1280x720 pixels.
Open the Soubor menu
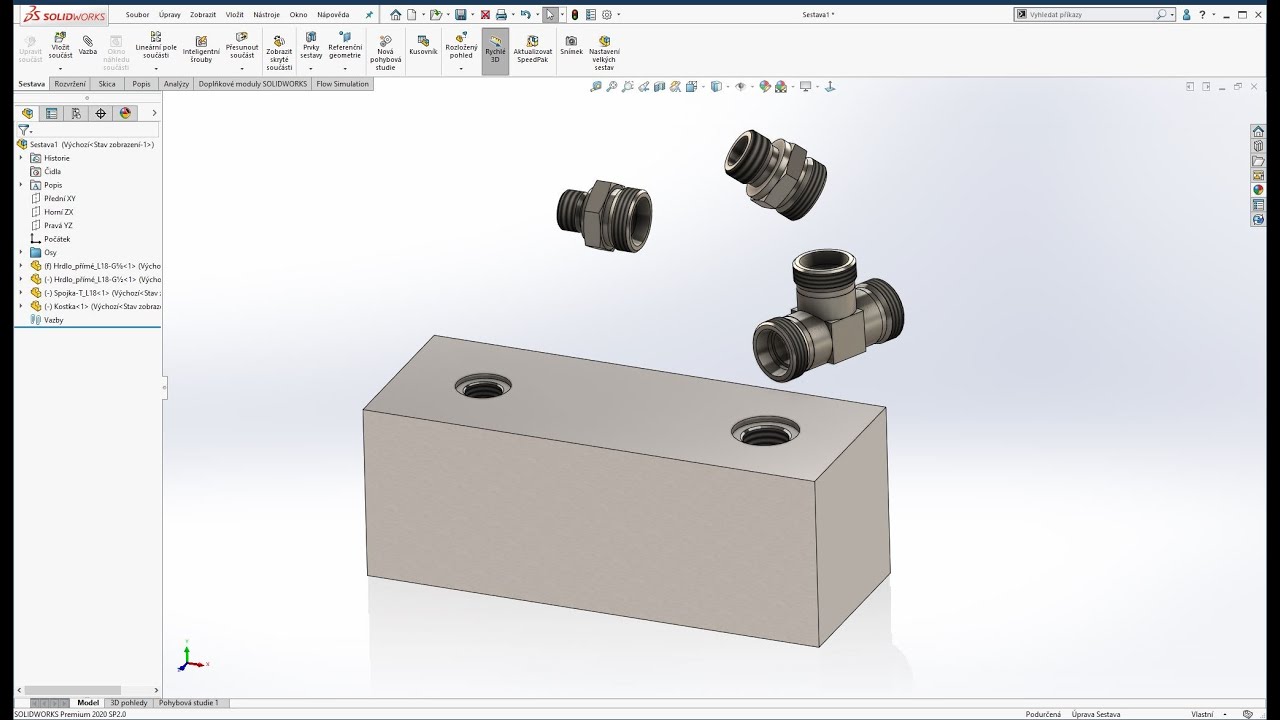(138, 15)
